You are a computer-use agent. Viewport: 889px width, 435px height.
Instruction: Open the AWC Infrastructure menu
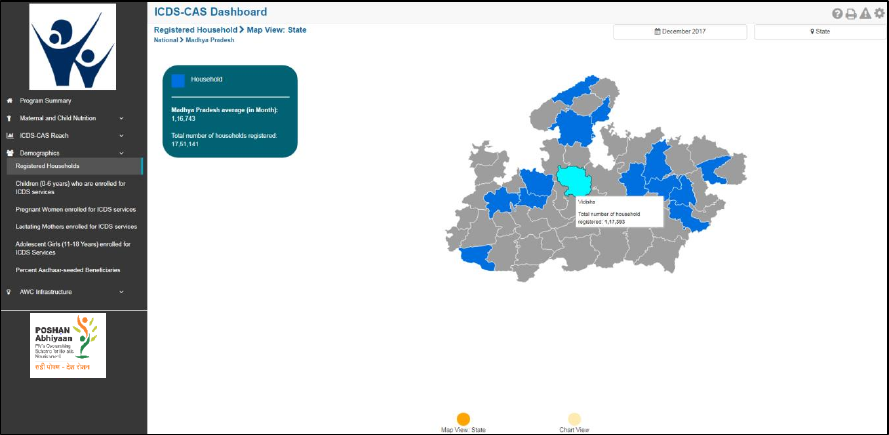[46, 292]
